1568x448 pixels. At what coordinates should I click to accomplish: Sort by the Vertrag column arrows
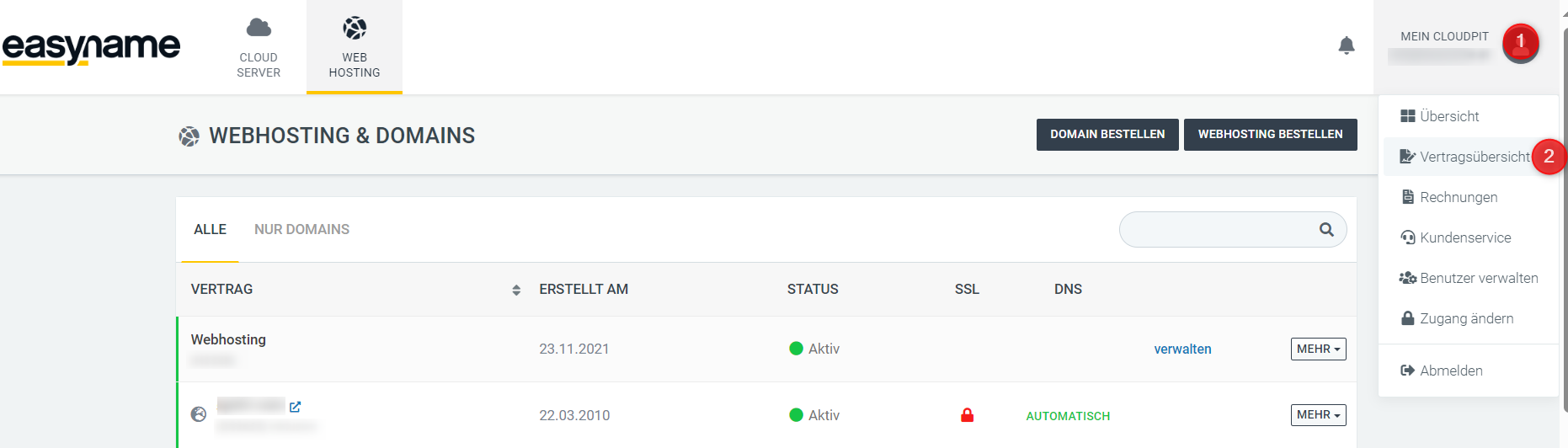pyautogui.click(x=516, y=290)
